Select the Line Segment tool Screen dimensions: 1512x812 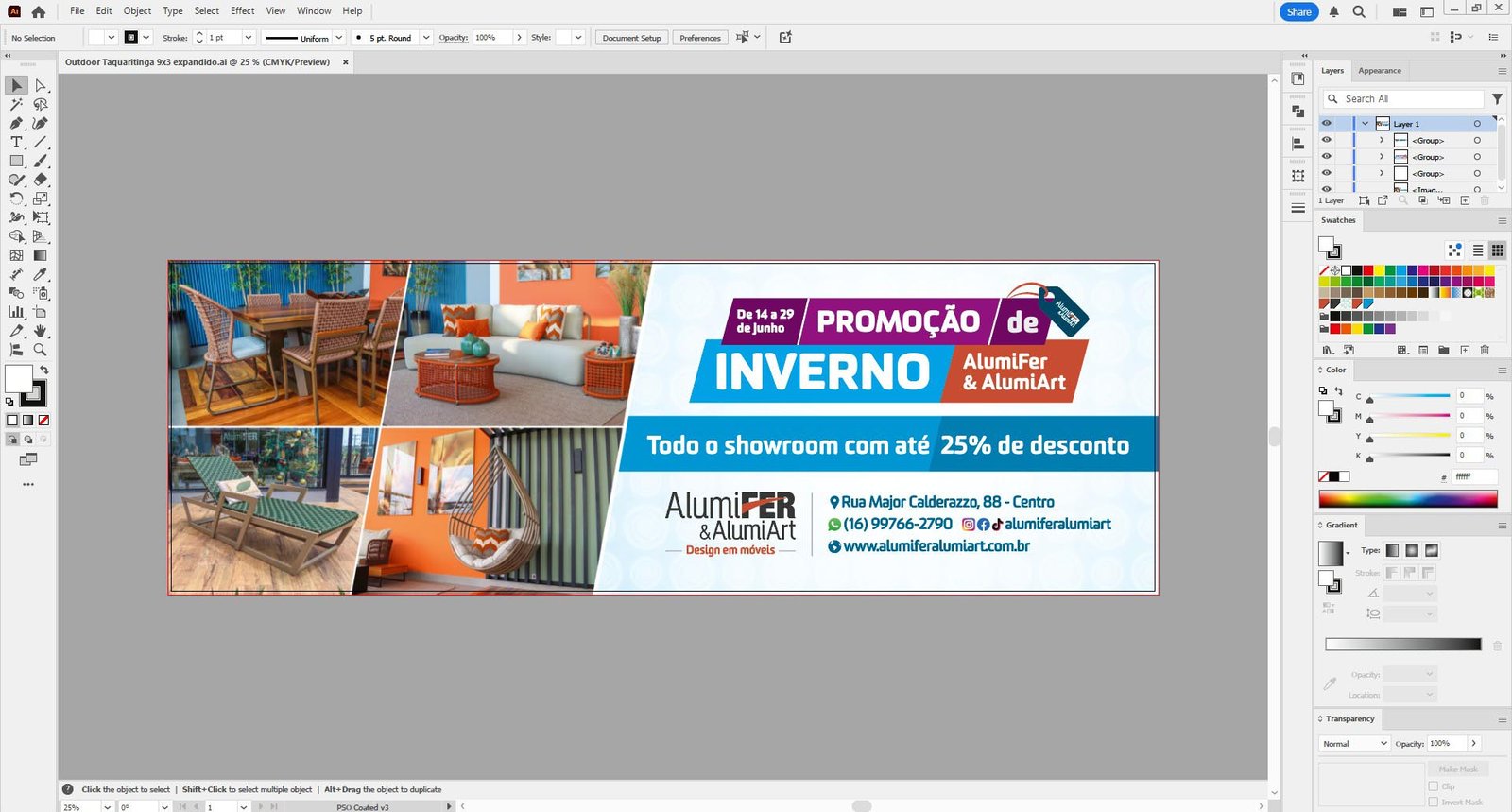pyautogui.click(x=41, y=142)
